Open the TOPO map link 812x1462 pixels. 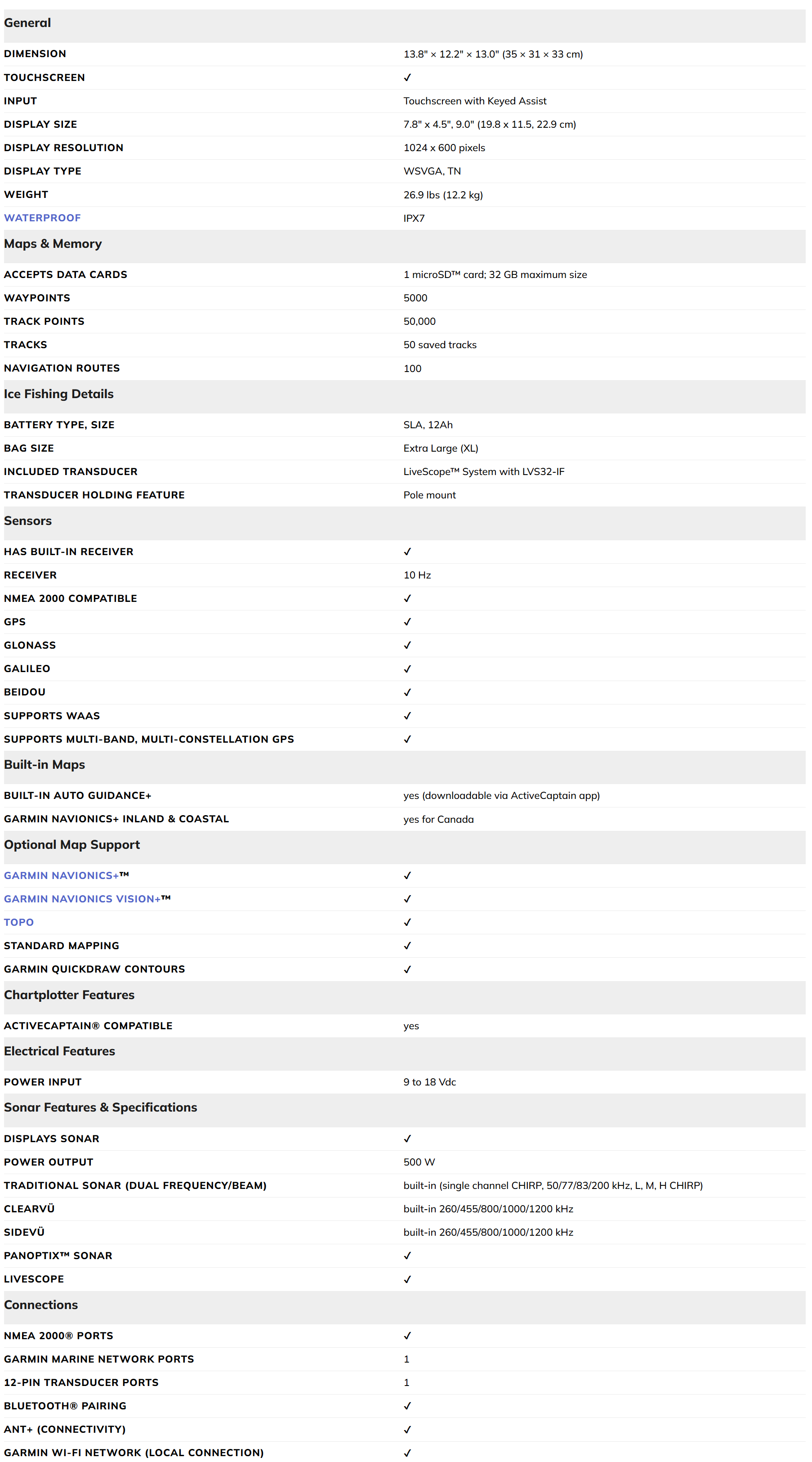point(19,922)
